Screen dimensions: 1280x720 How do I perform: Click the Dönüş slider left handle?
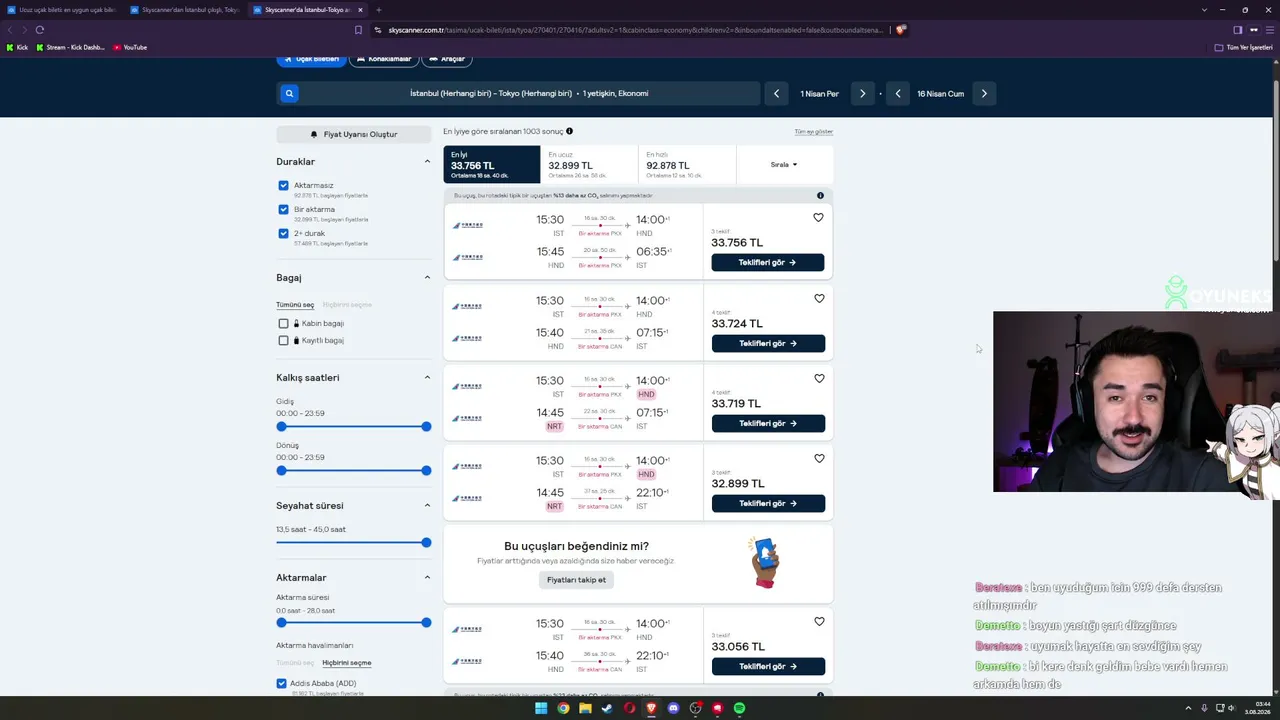click(x=281, y=471)
